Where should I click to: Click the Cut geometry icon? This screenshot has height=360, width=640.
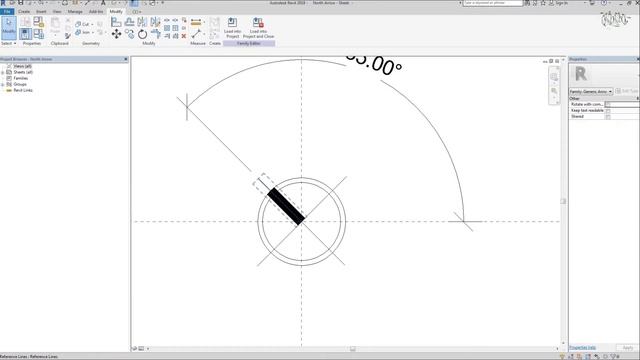(x=78, y=24)
